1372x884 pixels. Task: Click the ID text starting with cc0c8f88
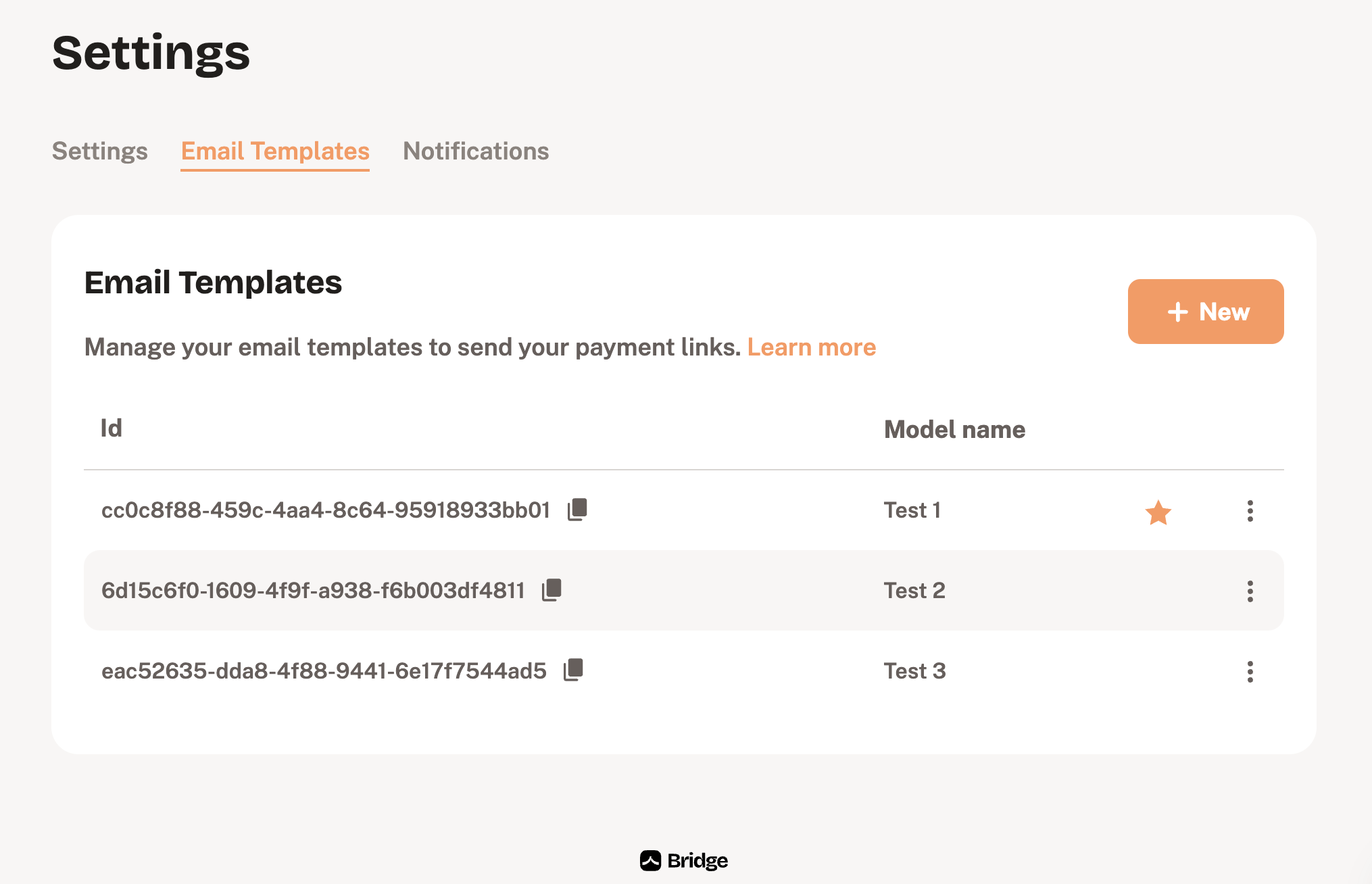pyautogui.click(x=326, y=510)
